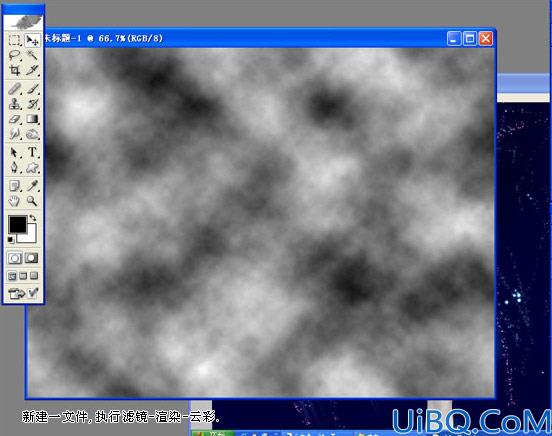Select the Type tool
The height and width of the screenshot is (436, 552).
click(32, 152)
